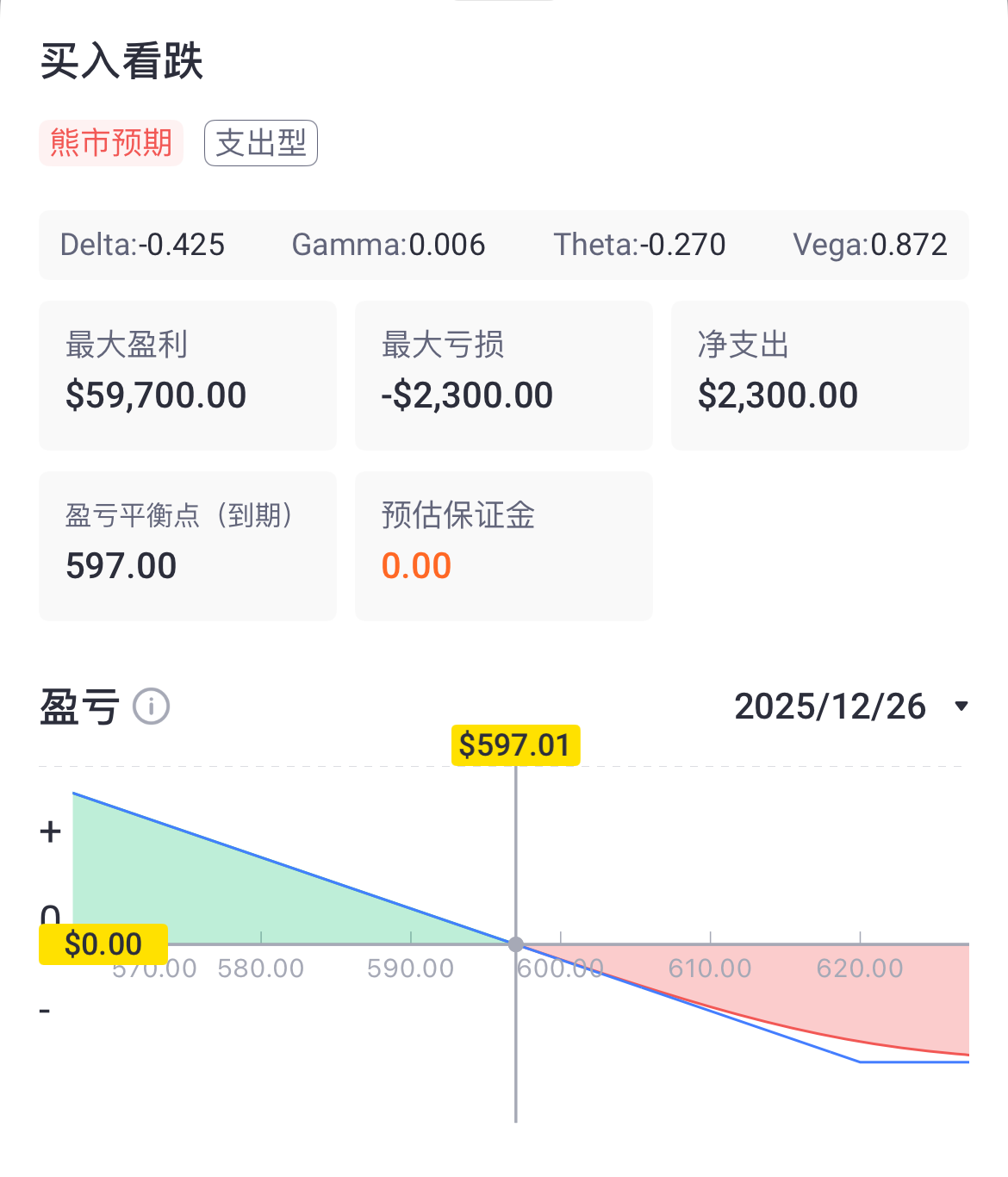The image size is (1008, 1177).
Task: Select the 最大亏损 -$2,300.00 card
Action: pyautogui.click(x=504, y=375)
